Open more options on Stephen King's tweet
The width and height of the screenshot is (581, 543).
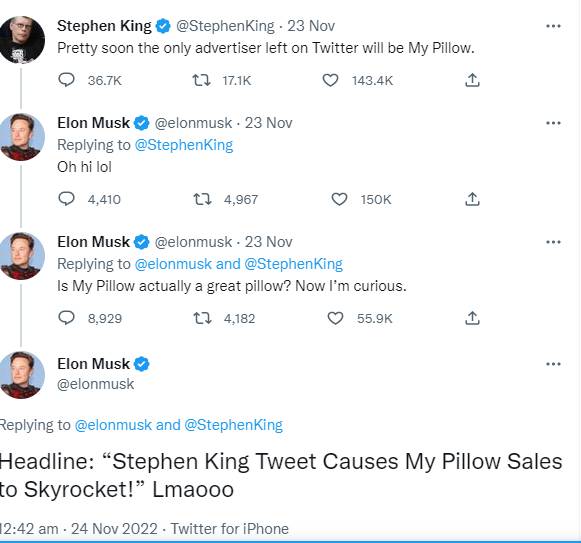553,26
